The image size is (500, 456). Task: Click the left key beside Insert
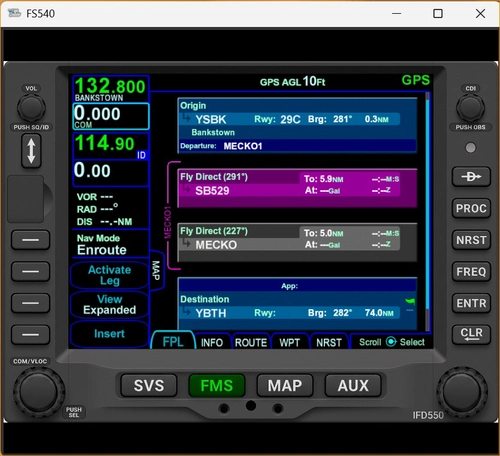(x=31, y=334)
